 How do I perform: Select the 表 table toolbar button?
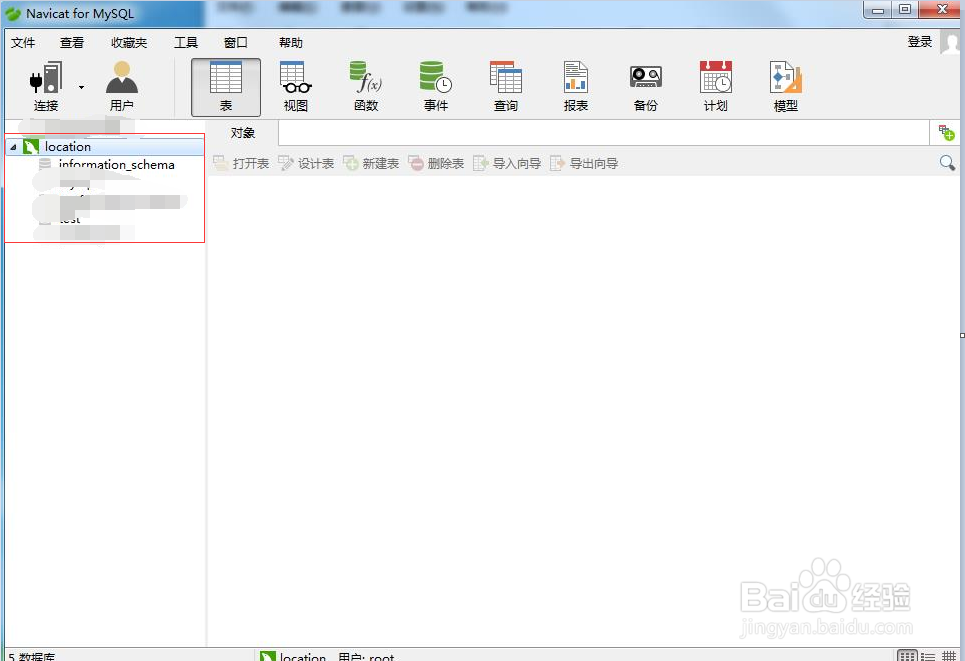tap(226, 87)
